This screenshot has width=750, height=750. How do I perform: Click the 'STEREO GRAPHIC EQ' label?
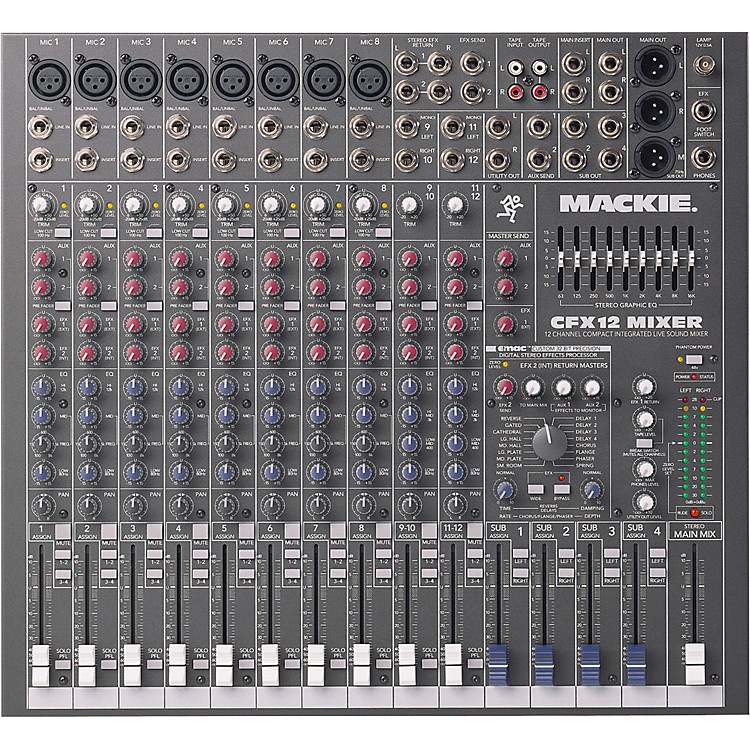coord(626,305)
